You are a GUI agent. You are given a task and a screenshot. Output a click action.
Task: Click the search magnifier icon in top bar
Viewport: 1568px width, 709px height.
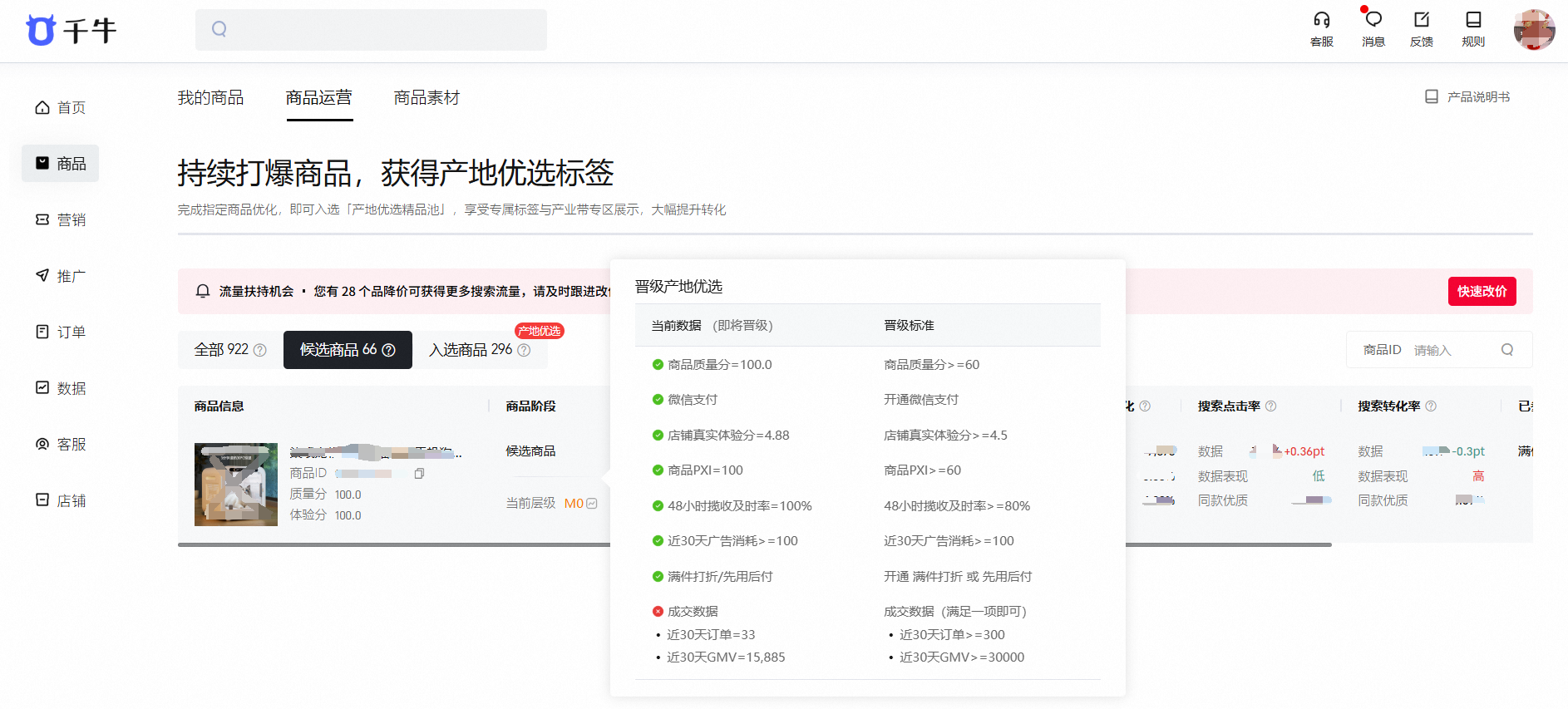[219, 29]
